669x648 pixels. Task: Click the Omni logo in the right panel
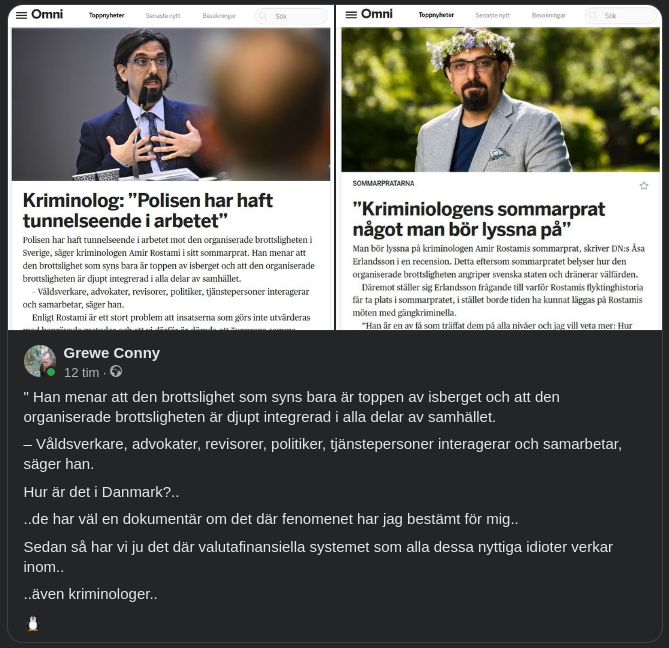tap(377, 14)
